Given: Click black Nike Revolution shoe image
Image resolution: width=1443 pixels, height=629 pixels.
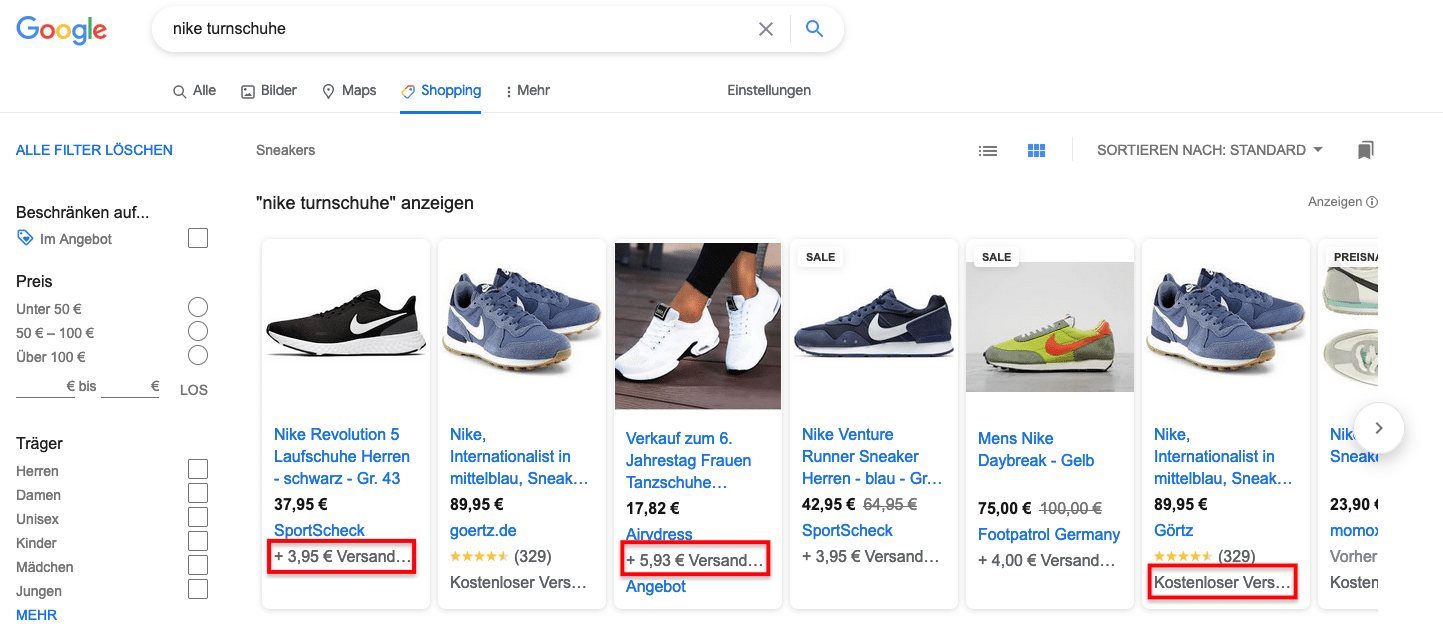Looking at the screenshot, I should (x=346, y=325).
